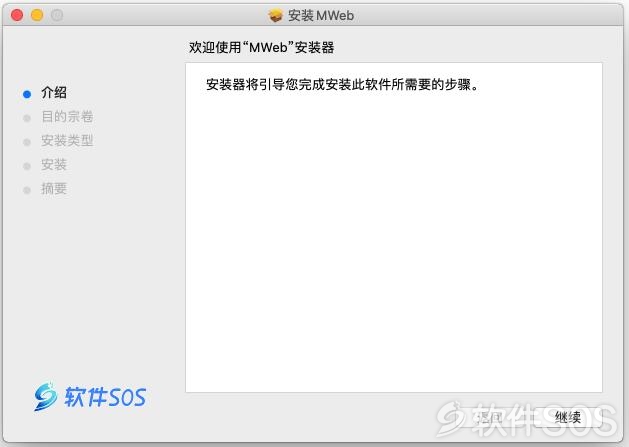Click the 欢迎使用“MWeb”安装器 heading
This screenshot has height=447, width=629.
(x=262, y=47)
